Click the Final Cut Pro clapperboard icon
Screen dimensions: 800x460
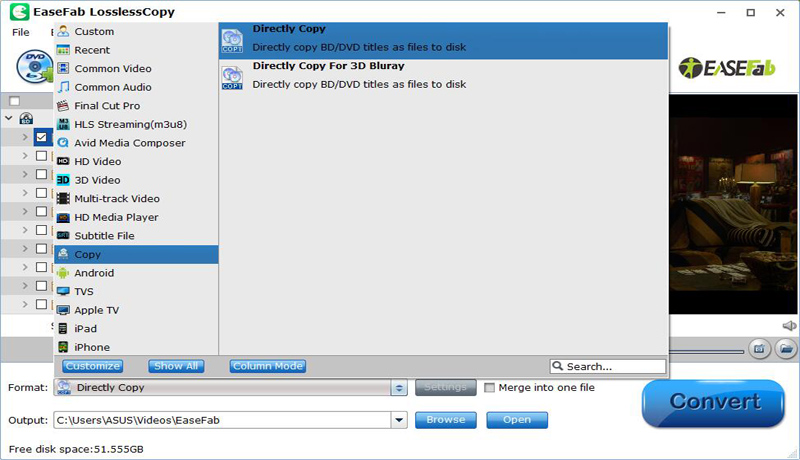click(x=63, y=106)
